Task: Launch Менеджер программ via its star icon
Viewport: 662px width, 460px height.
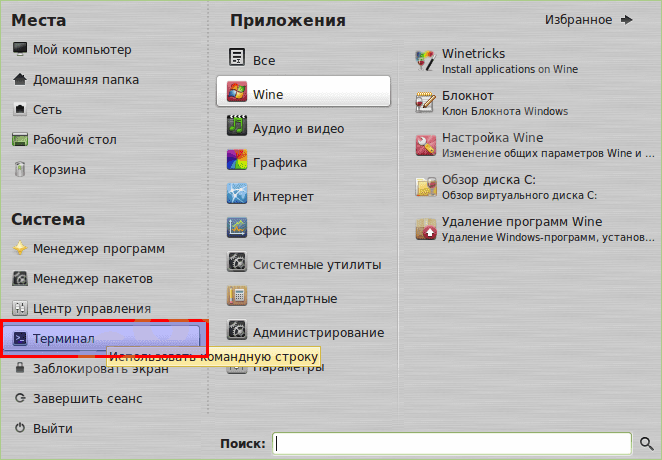Action: pos(19,248)
